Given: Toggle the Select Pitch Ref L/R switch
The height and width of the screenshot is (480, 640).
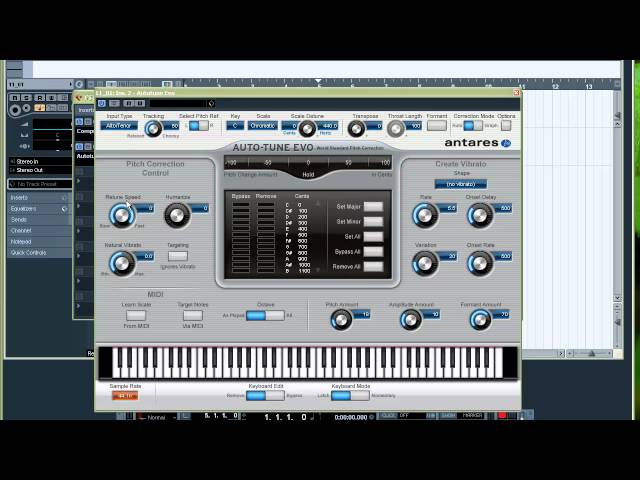Looking at the screenshot, I should (199, 126).
